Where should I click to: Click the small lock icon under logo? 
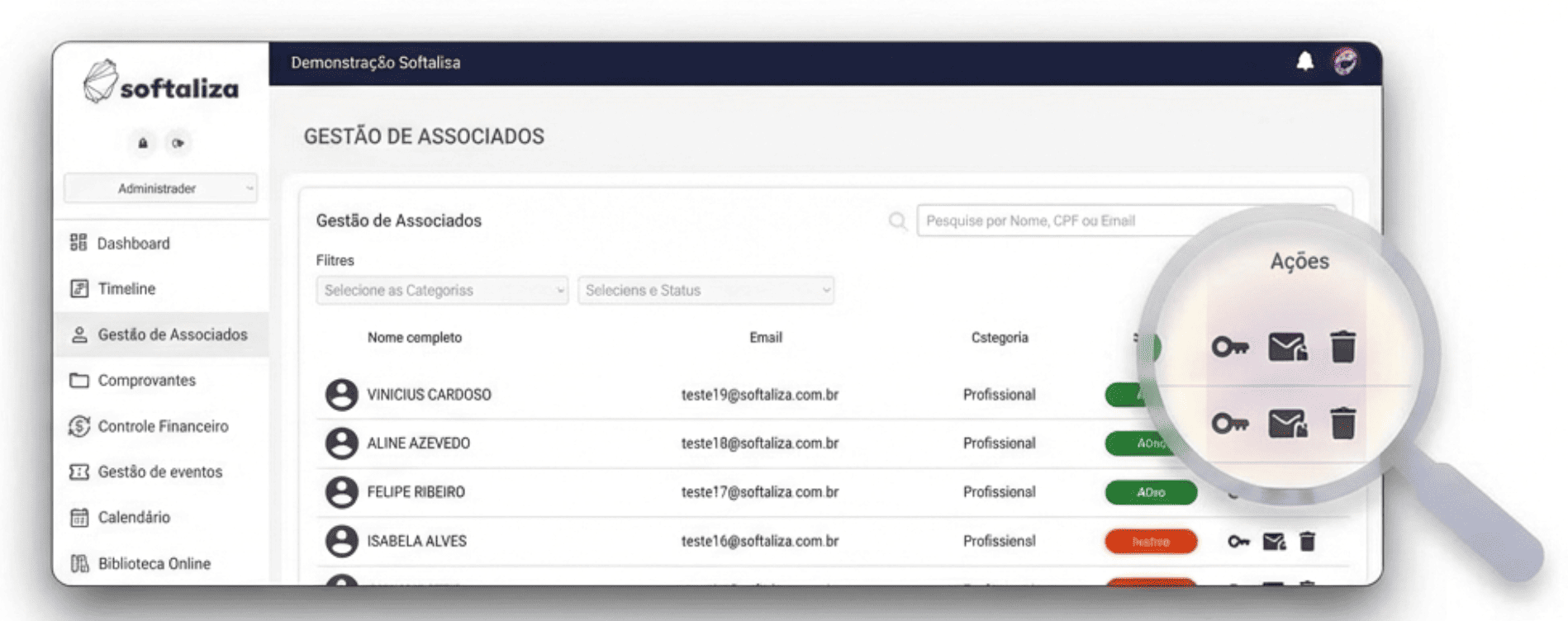pyautogui.click(x=143, y=143)
